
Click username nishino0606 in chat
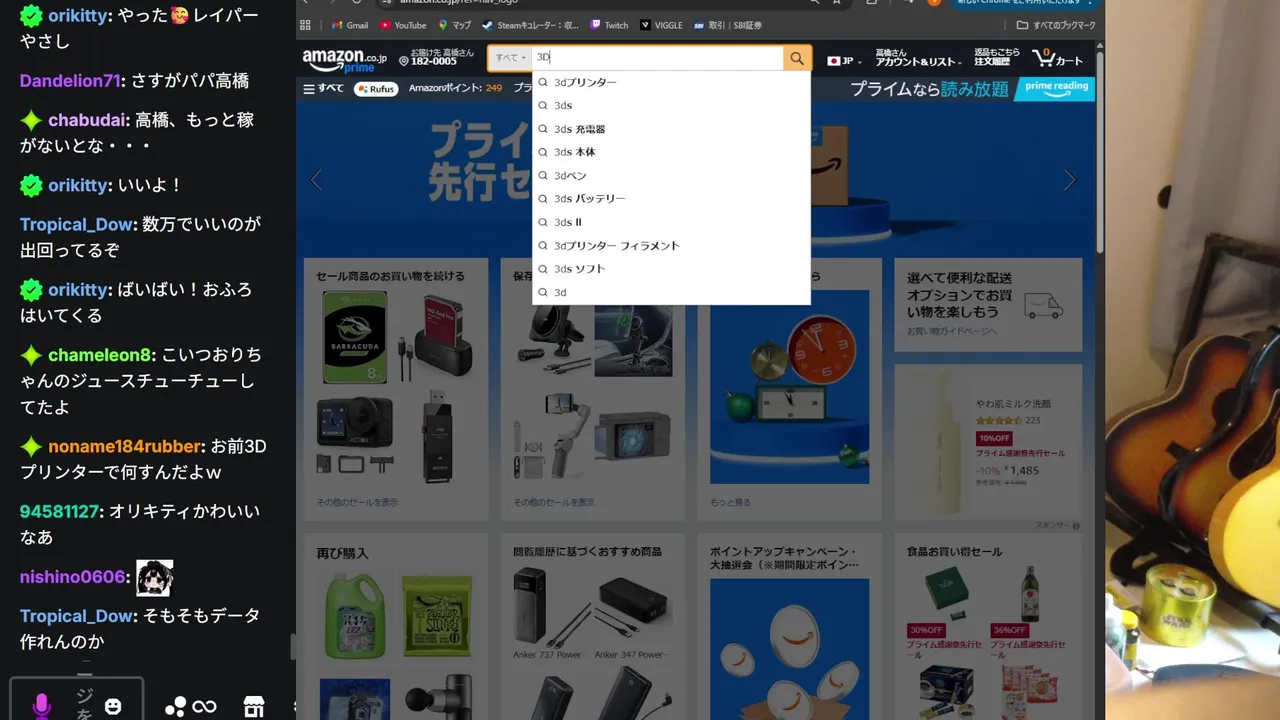(73, 577)
